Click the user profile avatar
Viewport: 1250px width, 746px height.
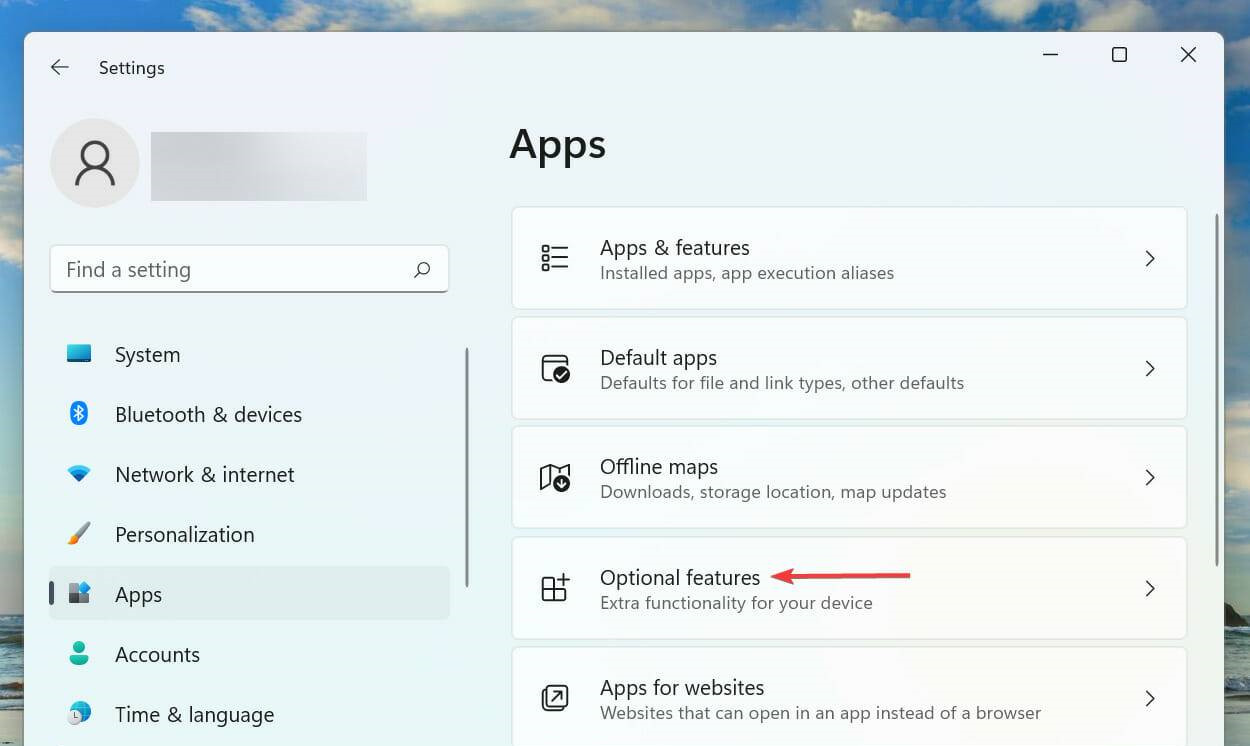[x=95, y=163]
